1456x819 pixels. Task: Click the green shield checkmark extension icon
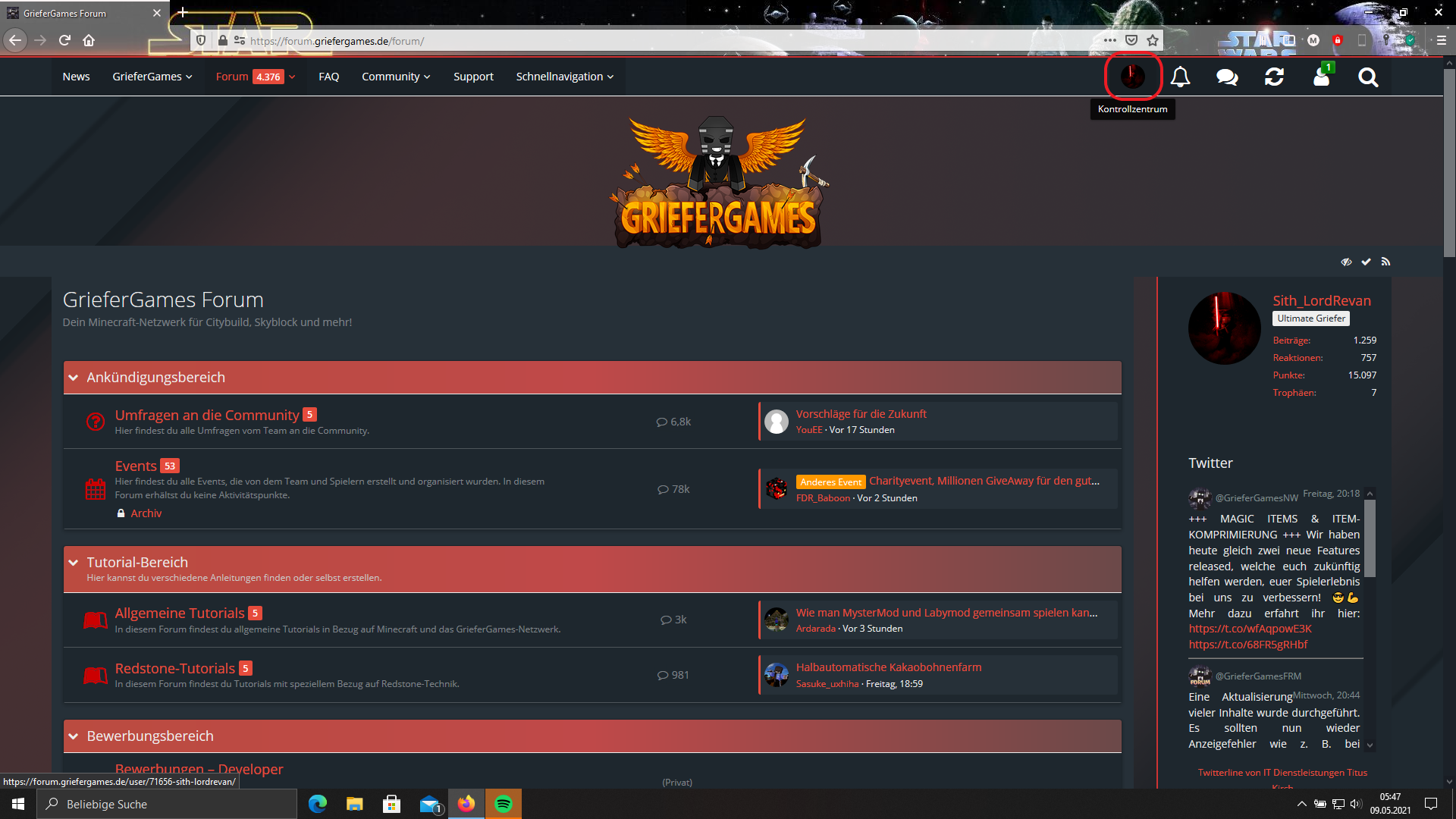pos(1410,40)
